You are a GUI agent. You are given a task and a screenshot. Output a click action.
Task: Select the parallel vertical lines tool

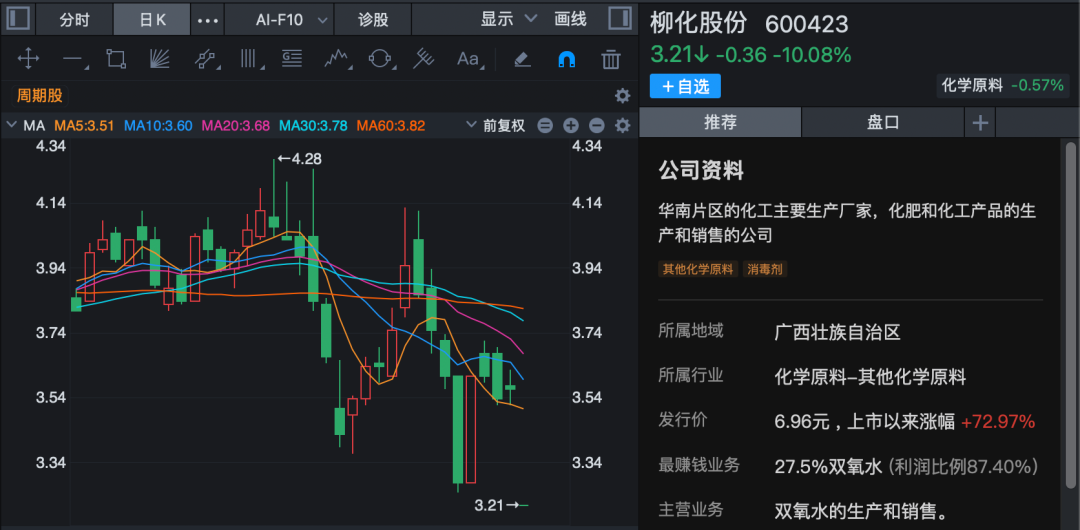point(248,59)
